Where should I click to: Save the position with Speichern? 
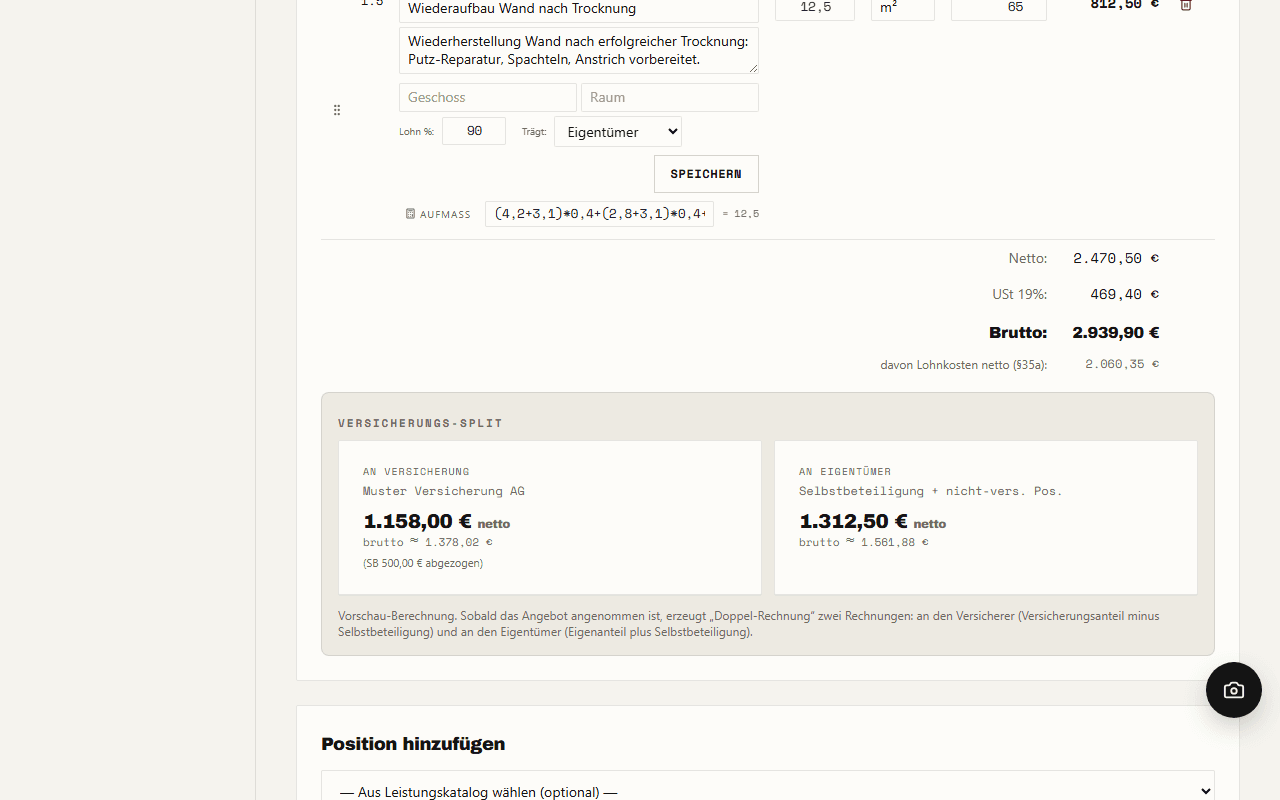[706, 174]
